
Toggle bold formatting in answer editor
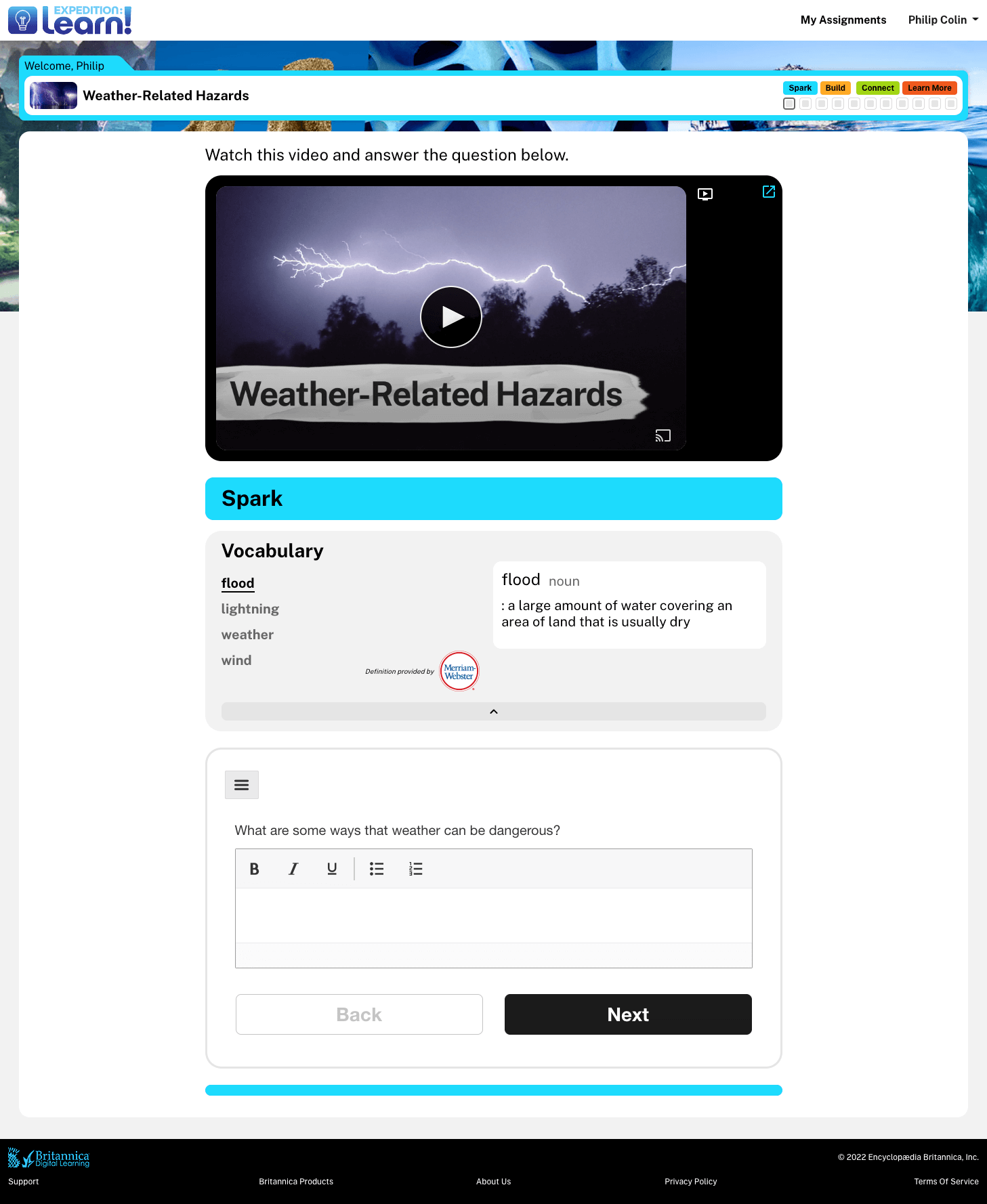click(254, 869)
